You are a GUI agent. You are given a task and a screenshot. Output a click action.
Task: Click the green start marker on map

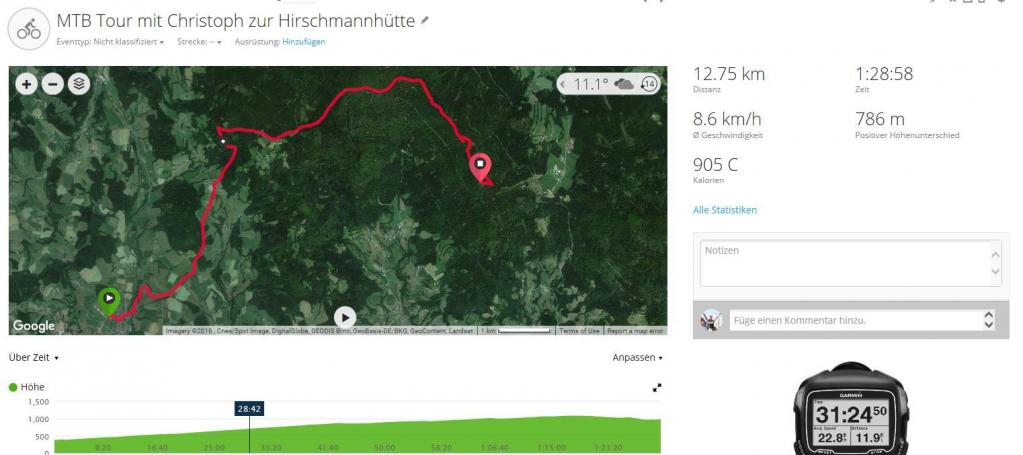click(109, 300)
